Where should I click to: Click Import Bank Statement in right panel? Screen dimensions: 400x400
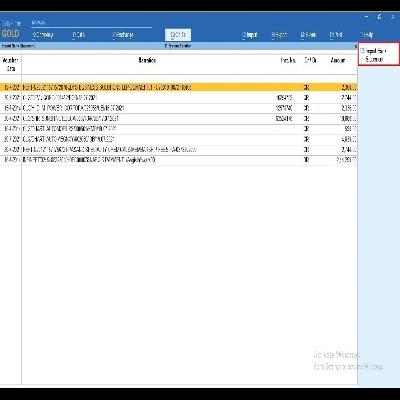(x=379, y=55)
